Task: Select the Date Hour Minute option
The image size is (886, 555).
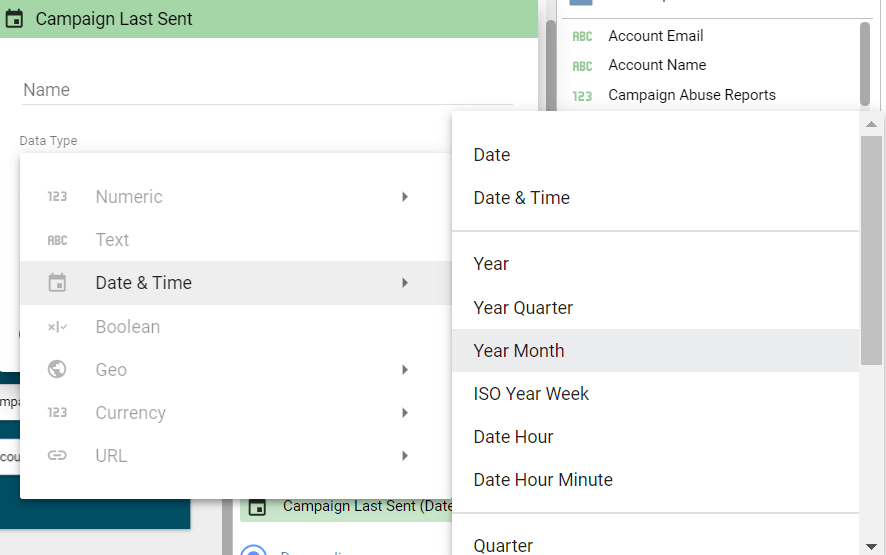Action: pyautogui.click(x=543, y=480)
